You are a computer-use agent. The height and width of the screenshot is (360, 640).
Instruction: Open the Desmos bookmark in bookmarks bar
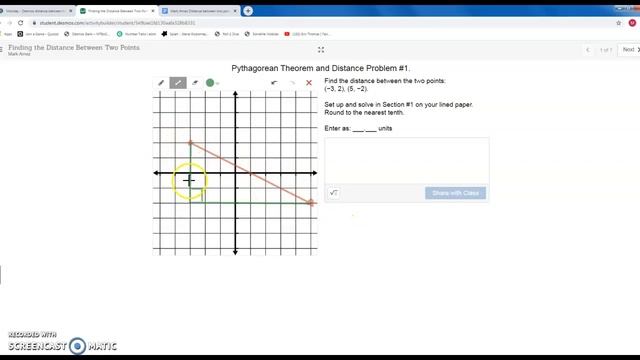pos(87,34)
